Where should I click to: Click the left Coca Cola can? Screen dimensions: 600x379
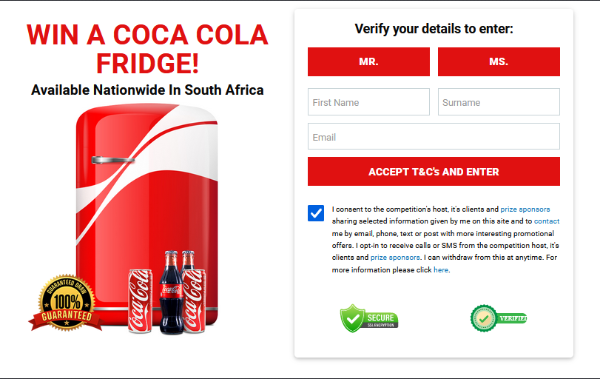coord(140,301)
